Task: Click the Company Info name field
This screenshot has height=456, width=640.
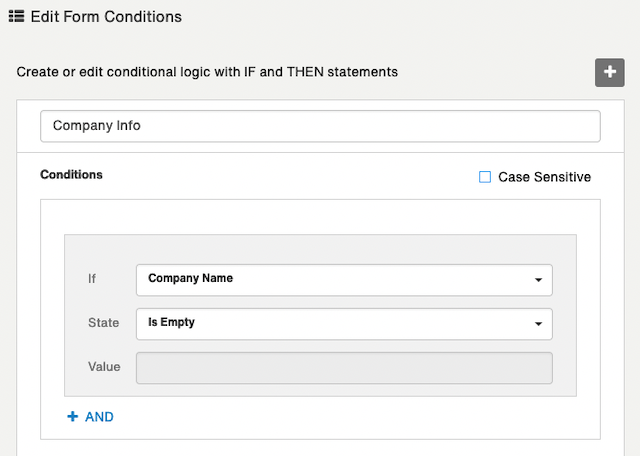Action: click(320, 126)
